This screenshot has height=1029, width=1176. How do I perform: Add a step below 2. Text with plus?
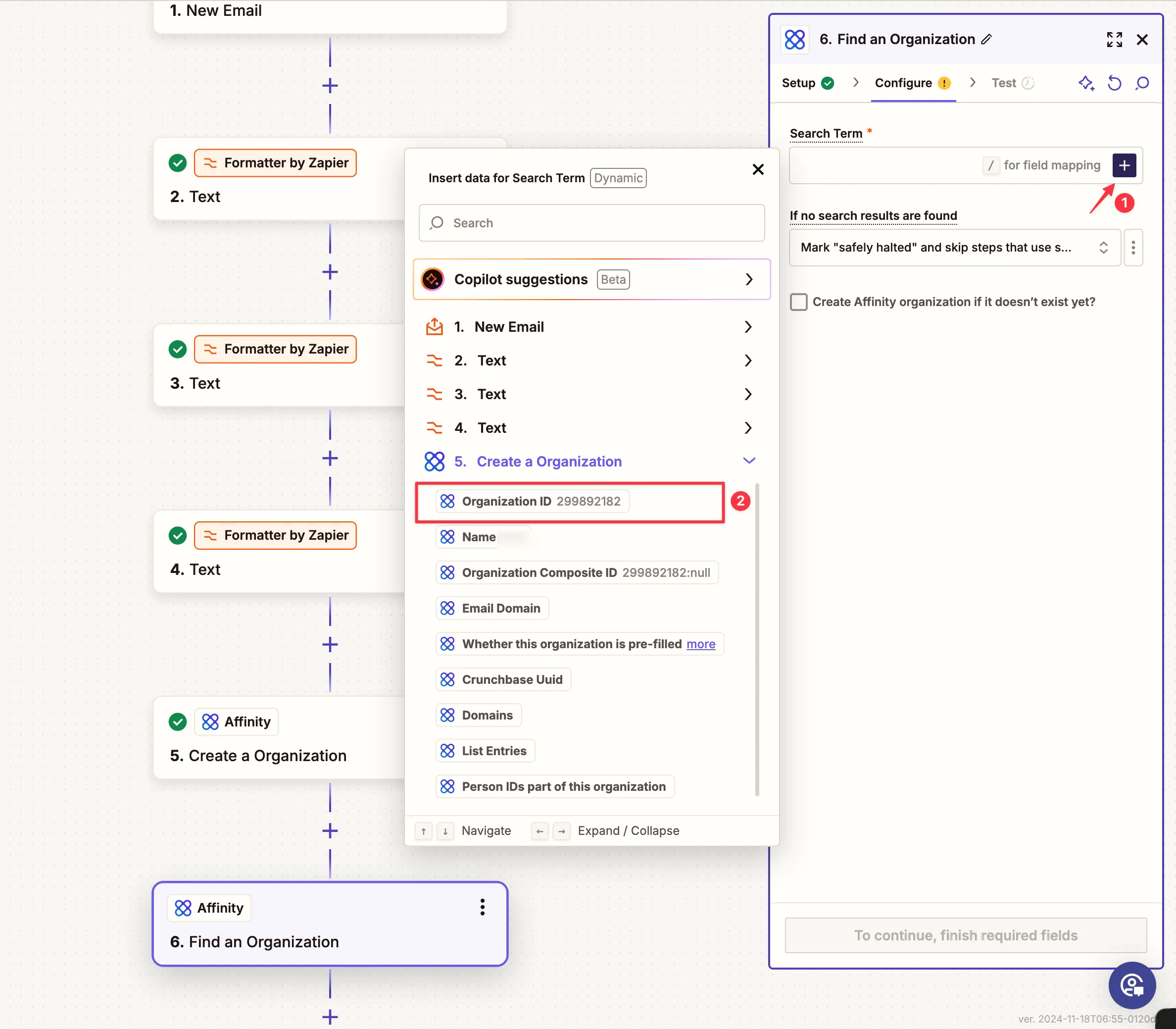click(x=330, y=272)
